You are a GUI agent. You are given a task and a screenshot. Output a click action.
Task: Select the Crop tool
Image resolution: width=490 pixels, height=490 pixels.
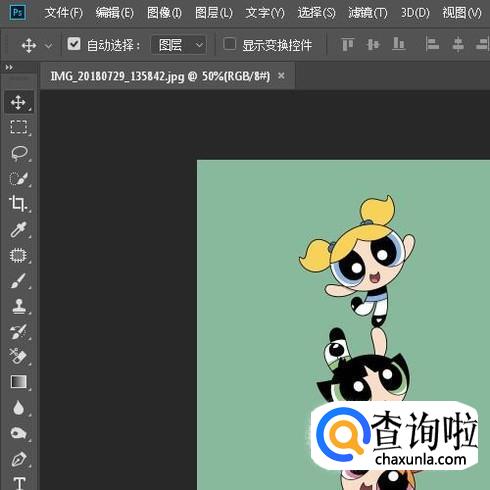point(19,204)
